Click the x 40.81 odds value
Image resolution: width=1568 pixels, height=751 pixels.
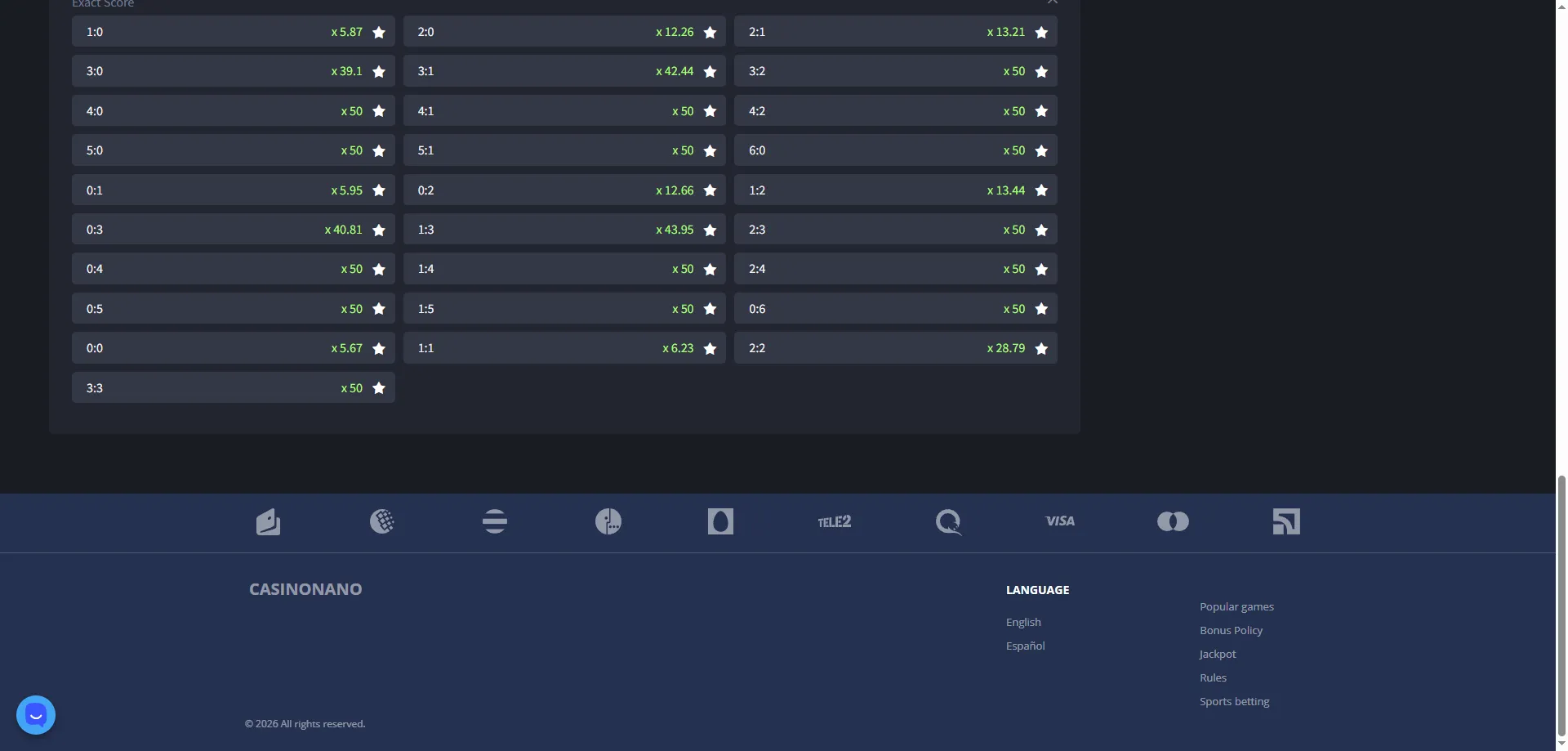pyautogui.click(x=343, y=230)
